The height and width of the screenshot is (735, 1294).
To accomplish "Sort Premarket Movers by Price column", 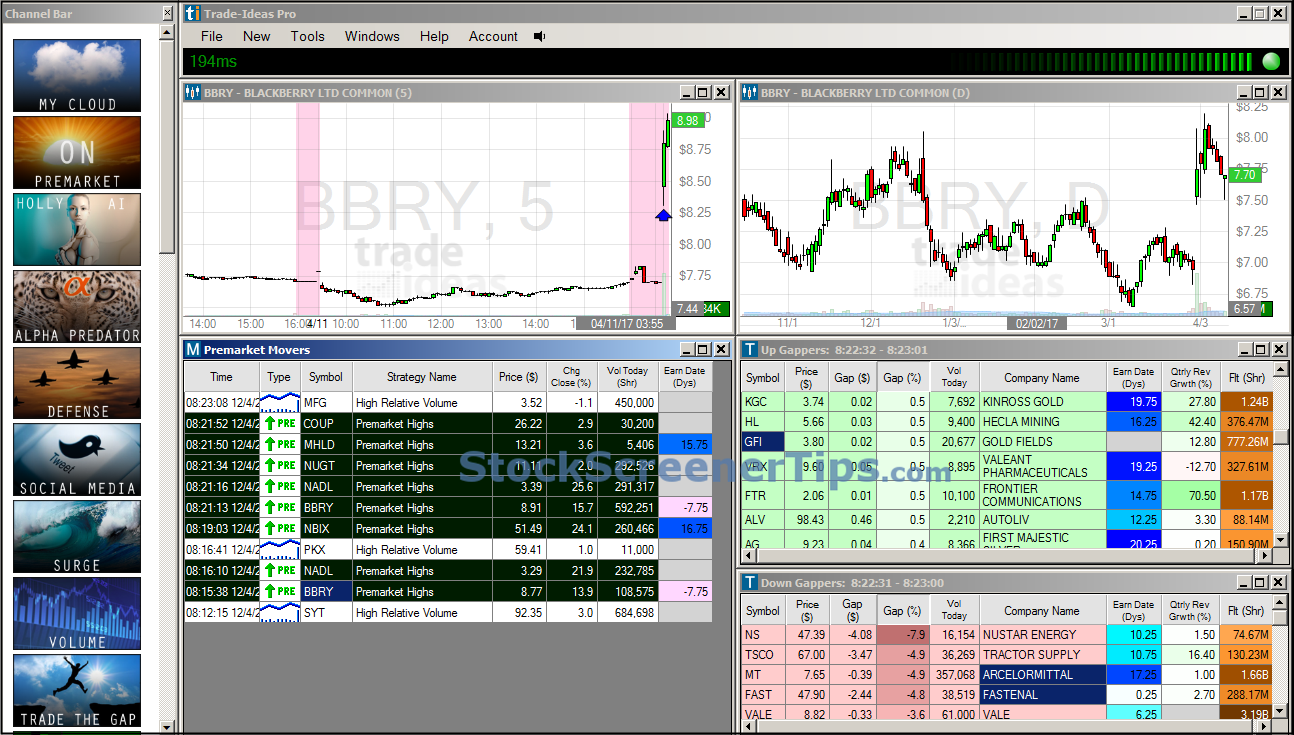I will pos(519,377).
